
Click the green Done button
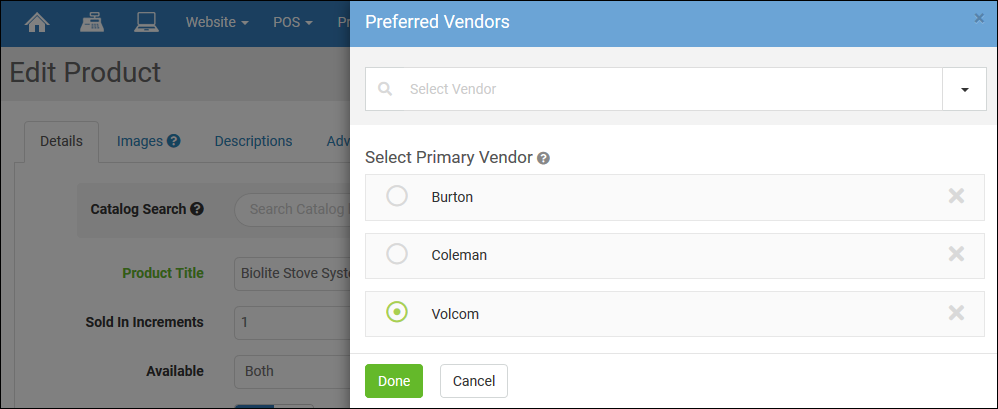pyautogui.click(x=394, y=381)
